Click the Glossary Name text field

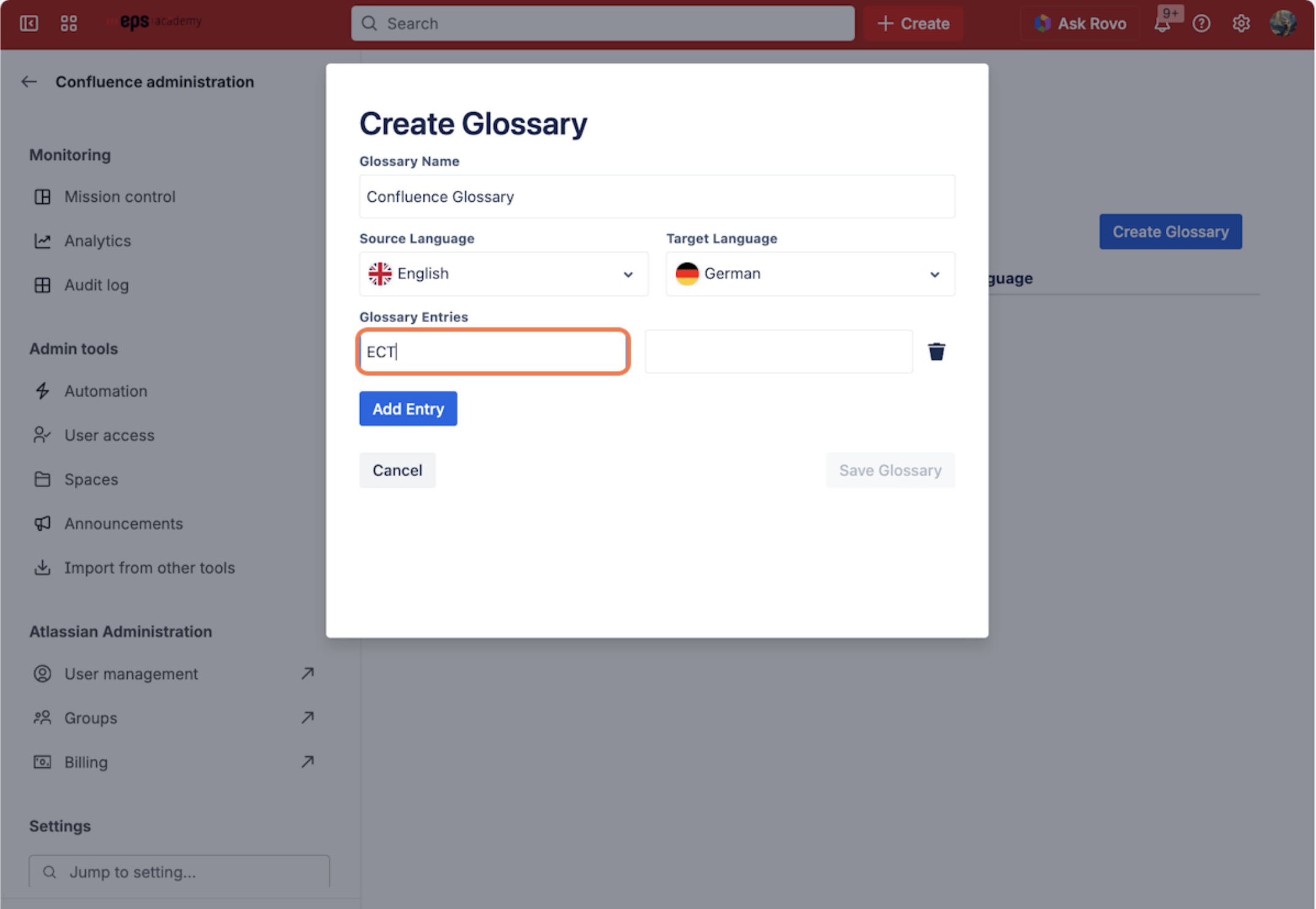coord(656,197)
